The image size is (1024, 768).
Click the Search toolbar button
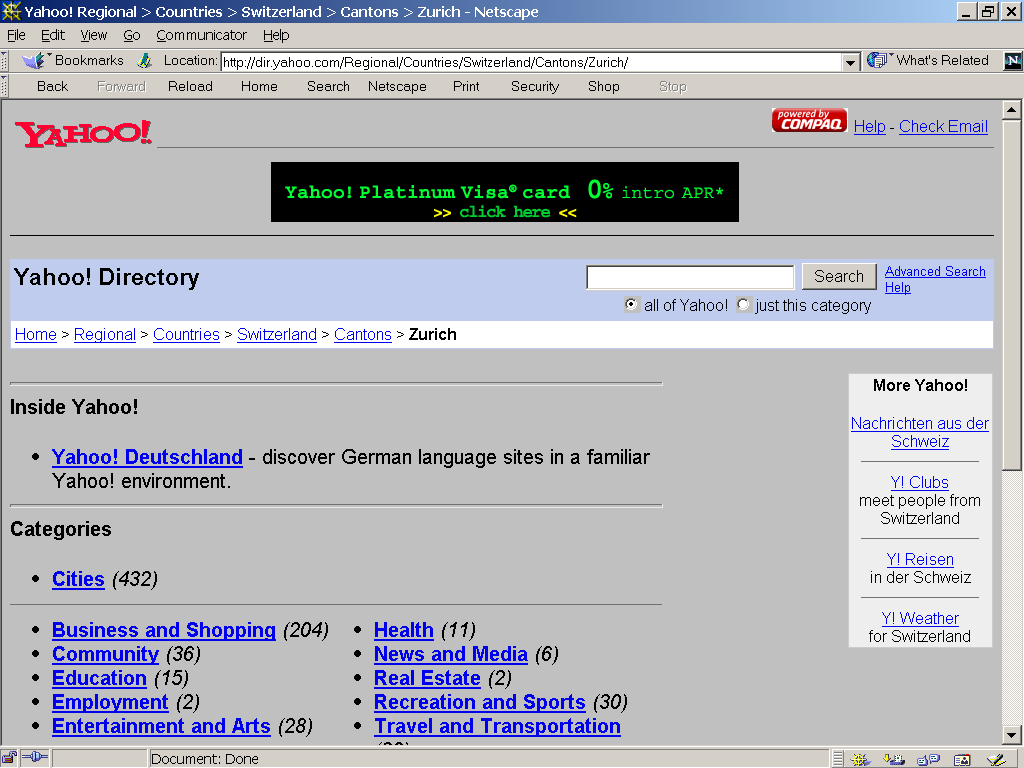tap(328, 86)
